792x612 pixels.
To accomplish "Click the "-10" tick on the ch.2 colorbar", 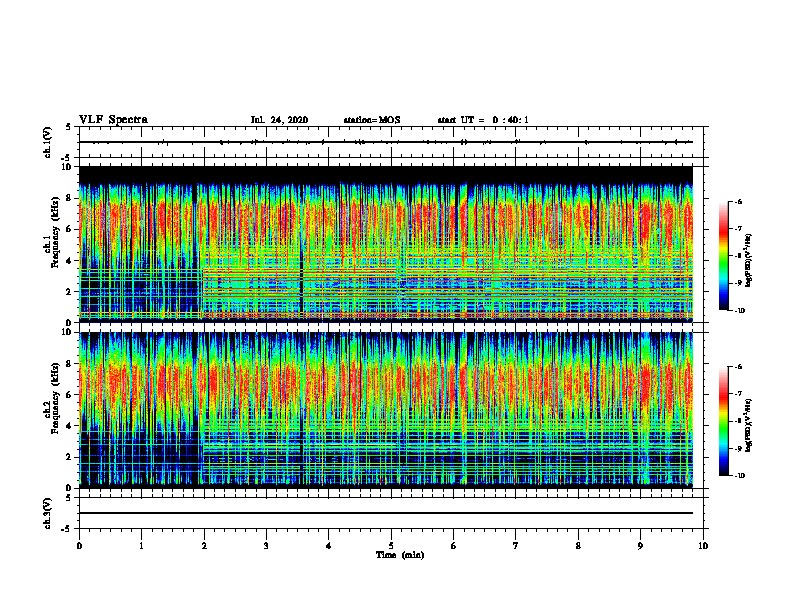I will pos(739,476).
